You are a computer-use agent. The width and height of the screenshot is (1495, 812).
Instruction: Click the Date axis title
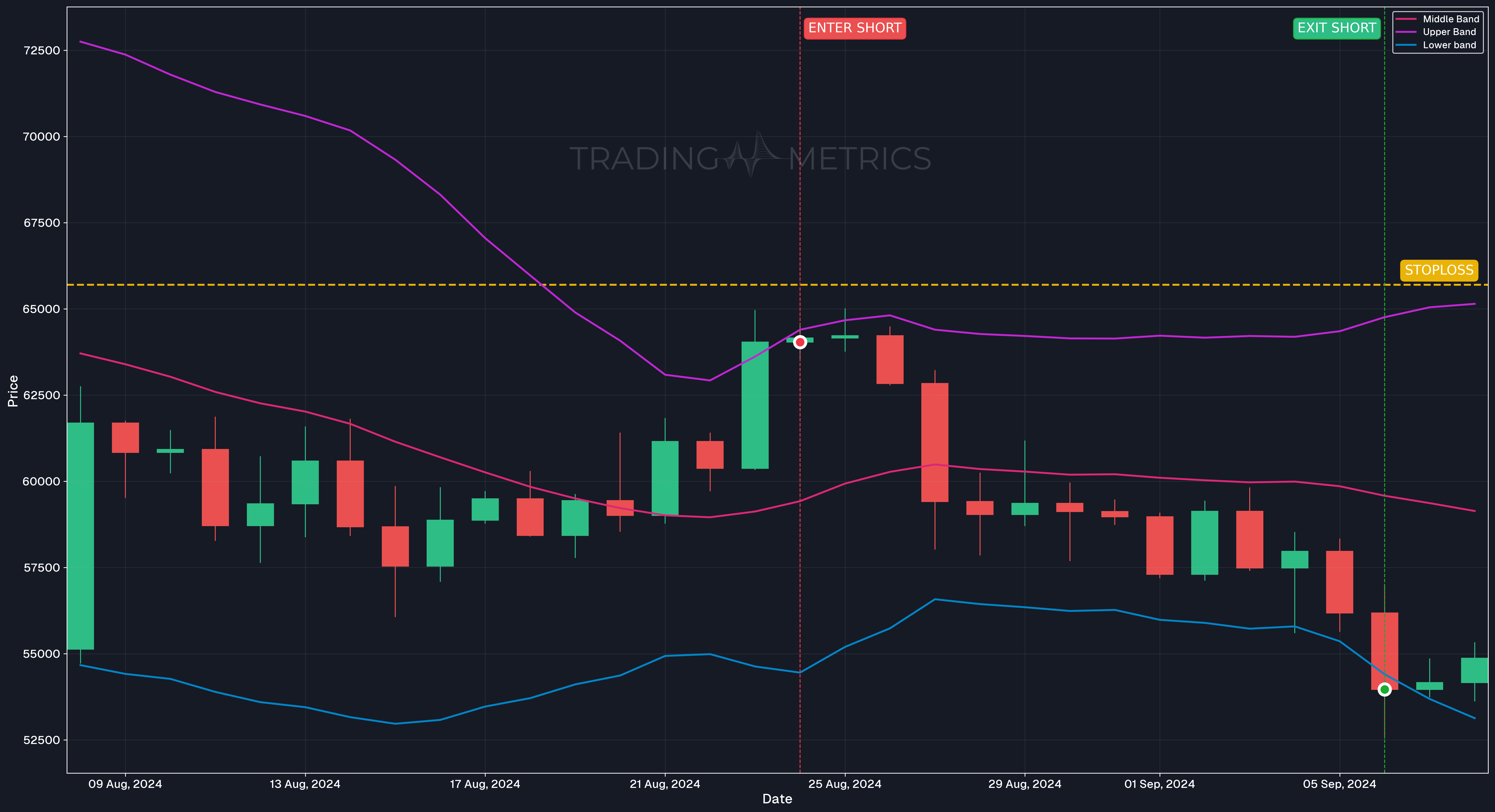tap(777, 799)
